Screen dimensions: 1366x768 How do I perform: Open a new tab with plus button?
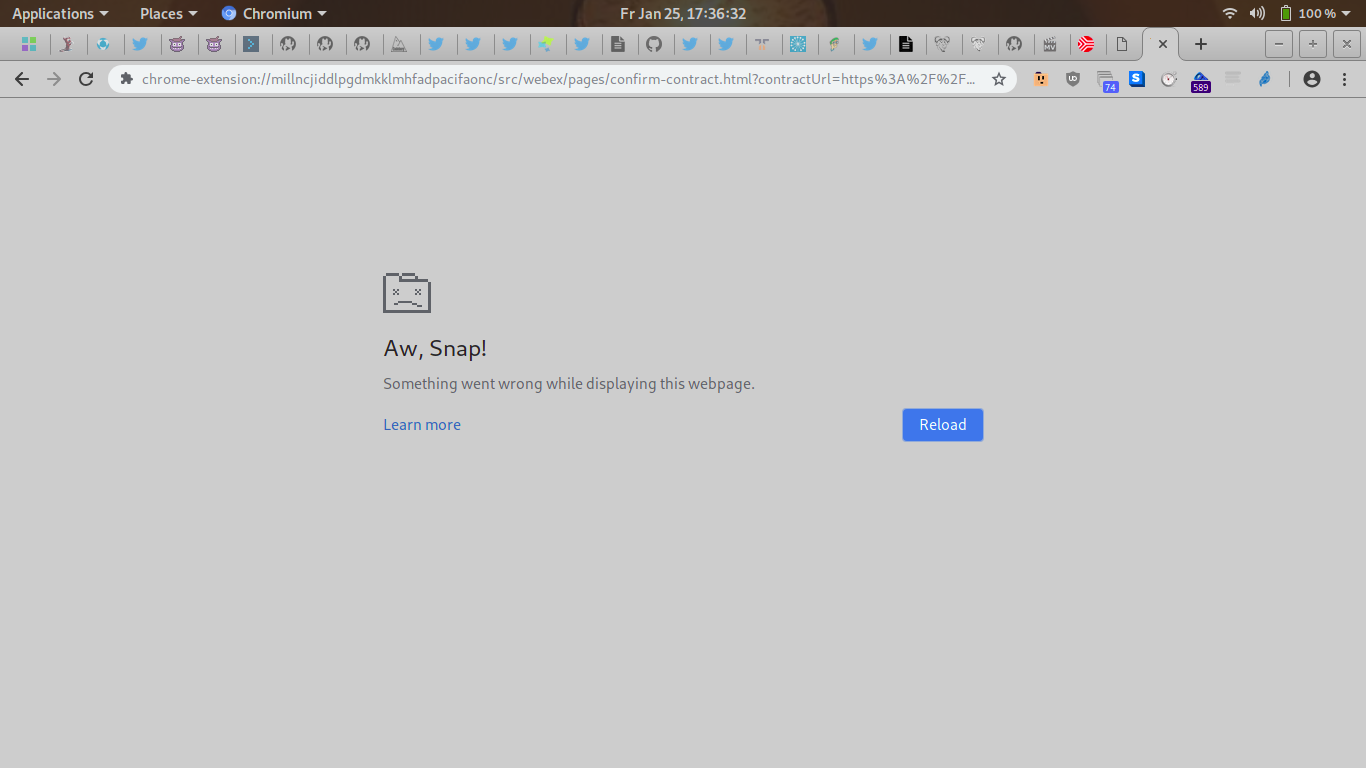click(1201, 44)
